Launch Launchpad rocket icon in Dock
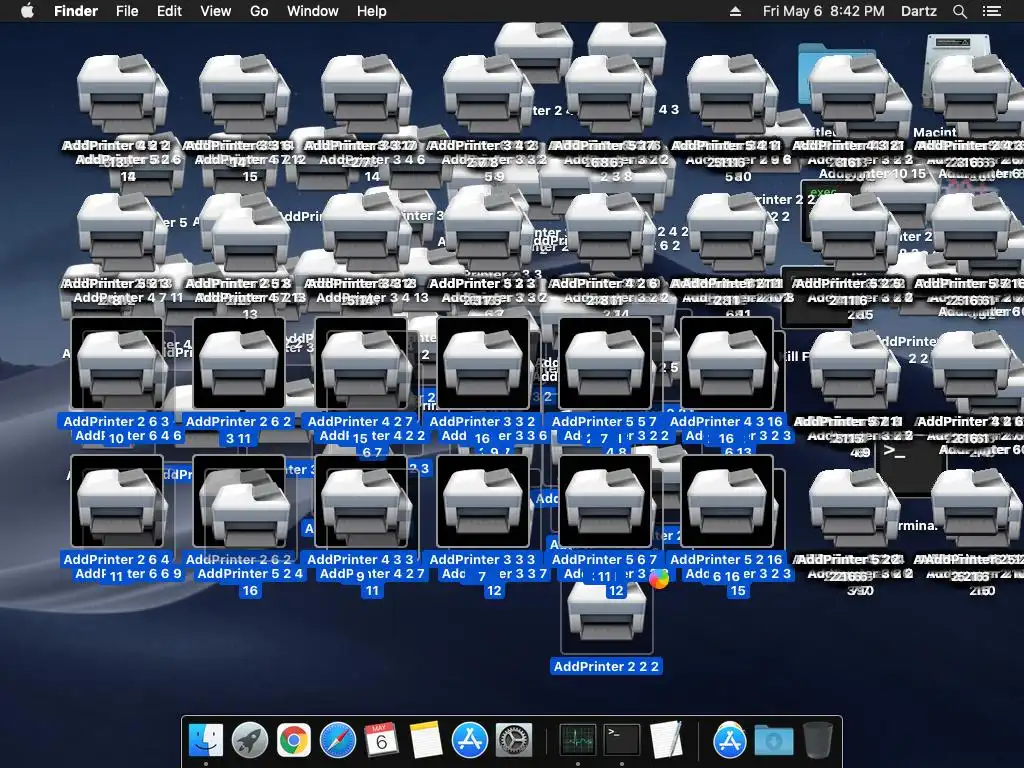 point(249,740)
